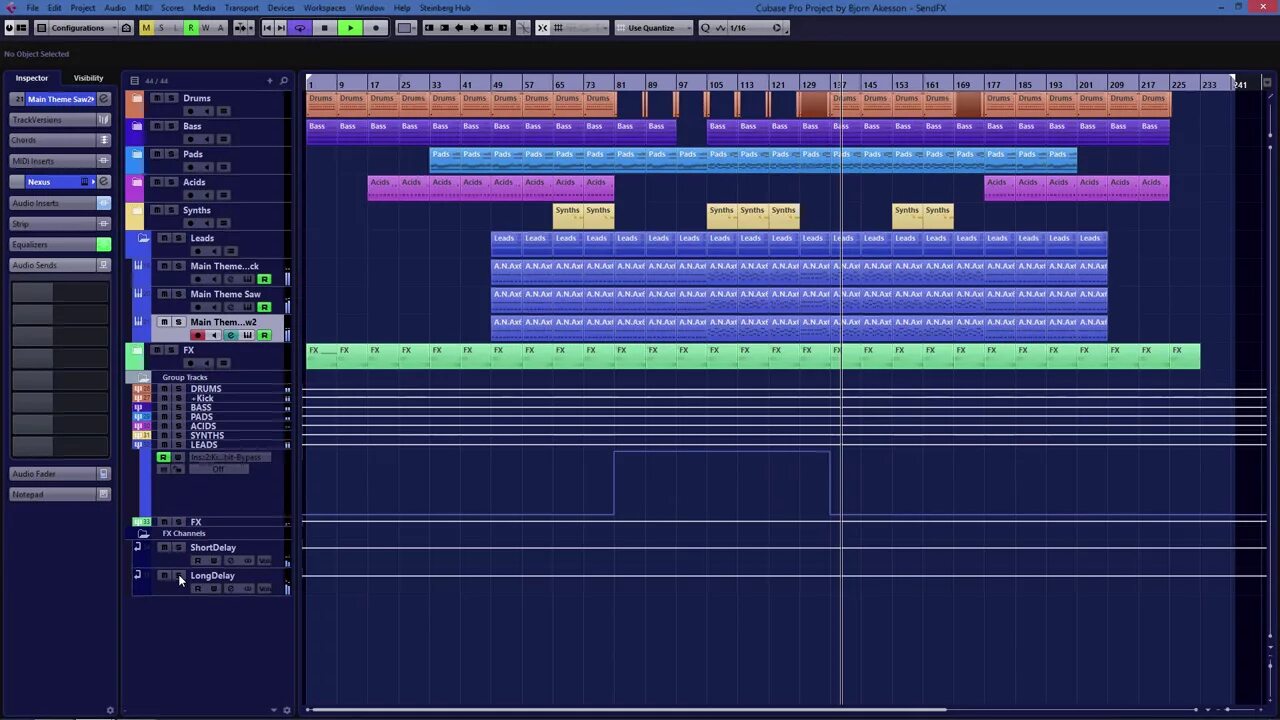Click the Find Tracks search icon
Viewport: 1280px width, 720px height.
tap(284, 80)
